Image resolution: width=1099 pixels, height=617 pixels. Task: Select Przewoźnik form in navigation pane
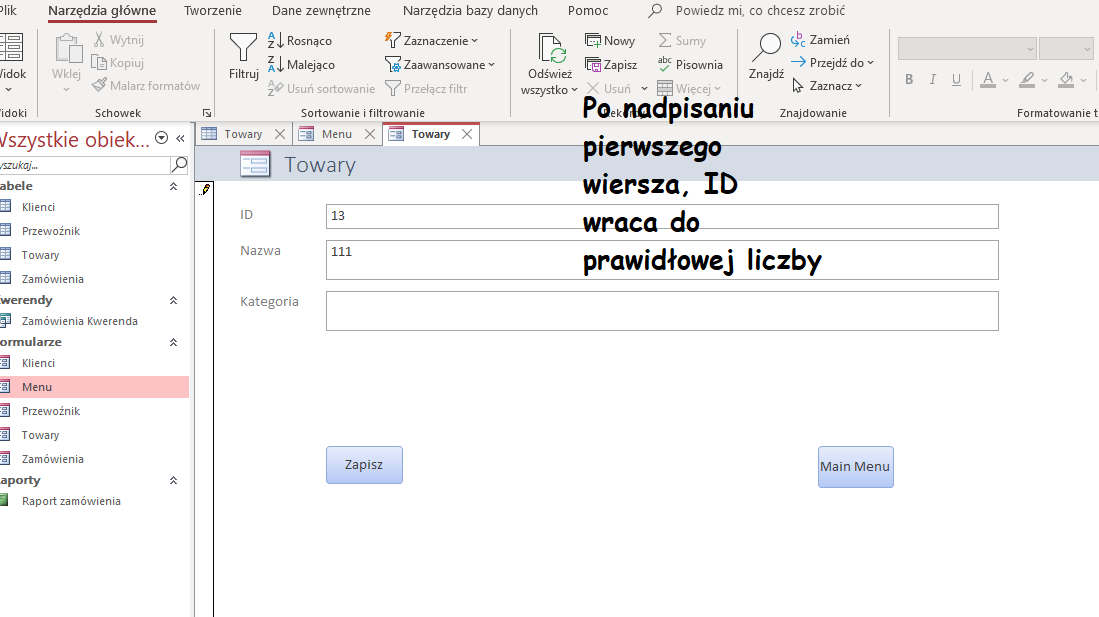(50, 411)
